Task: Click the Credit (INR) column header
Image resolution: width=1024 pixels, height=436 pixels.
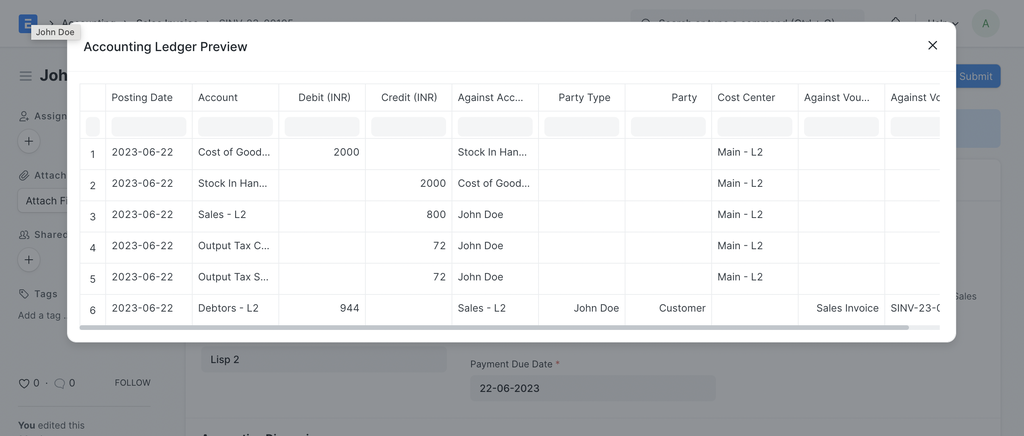Action: click(x=409, y=97)
